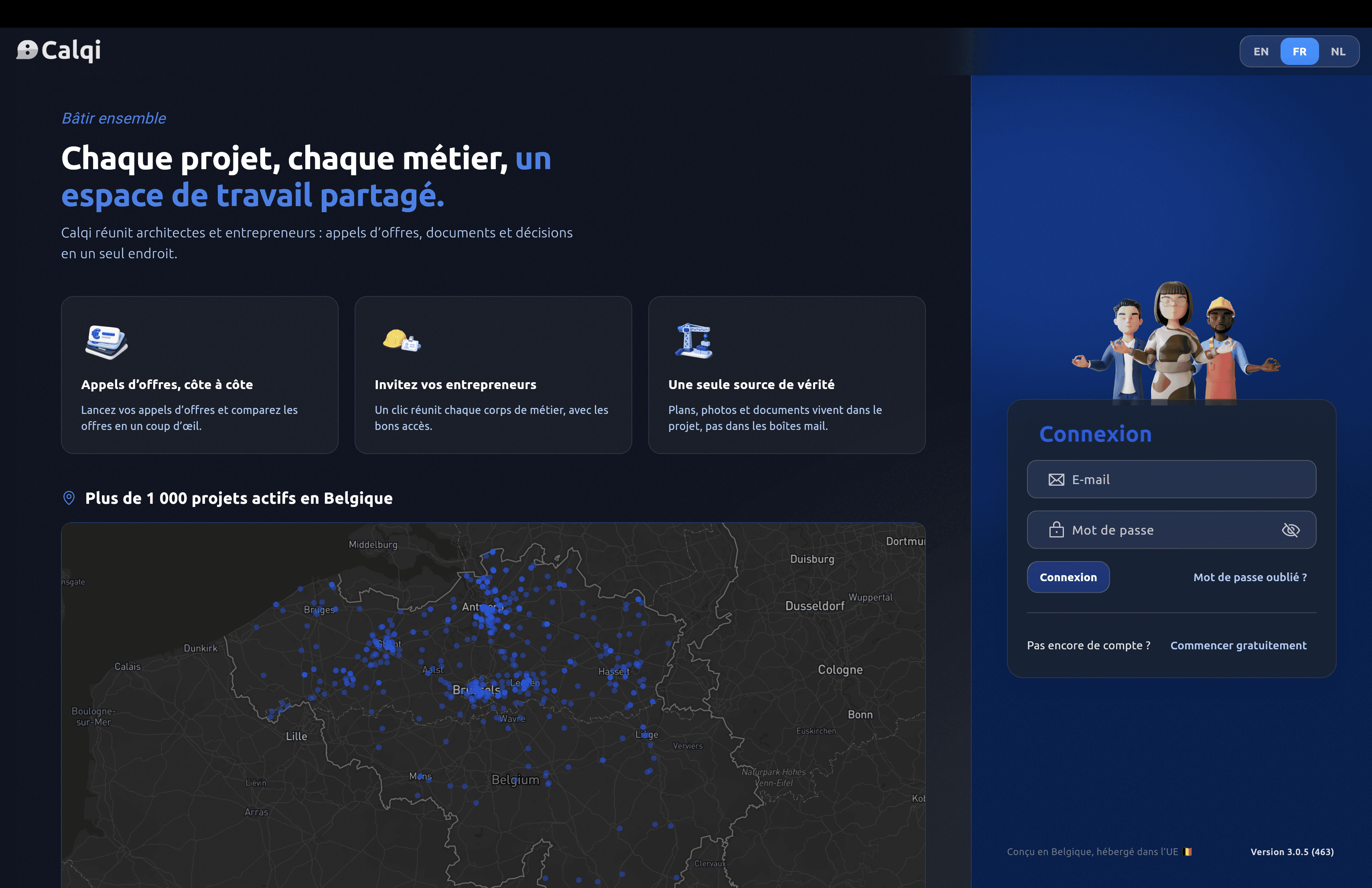The image size is (1372, 888).
Task: Click the Verviers label on the map
Action: click(688, 746)
